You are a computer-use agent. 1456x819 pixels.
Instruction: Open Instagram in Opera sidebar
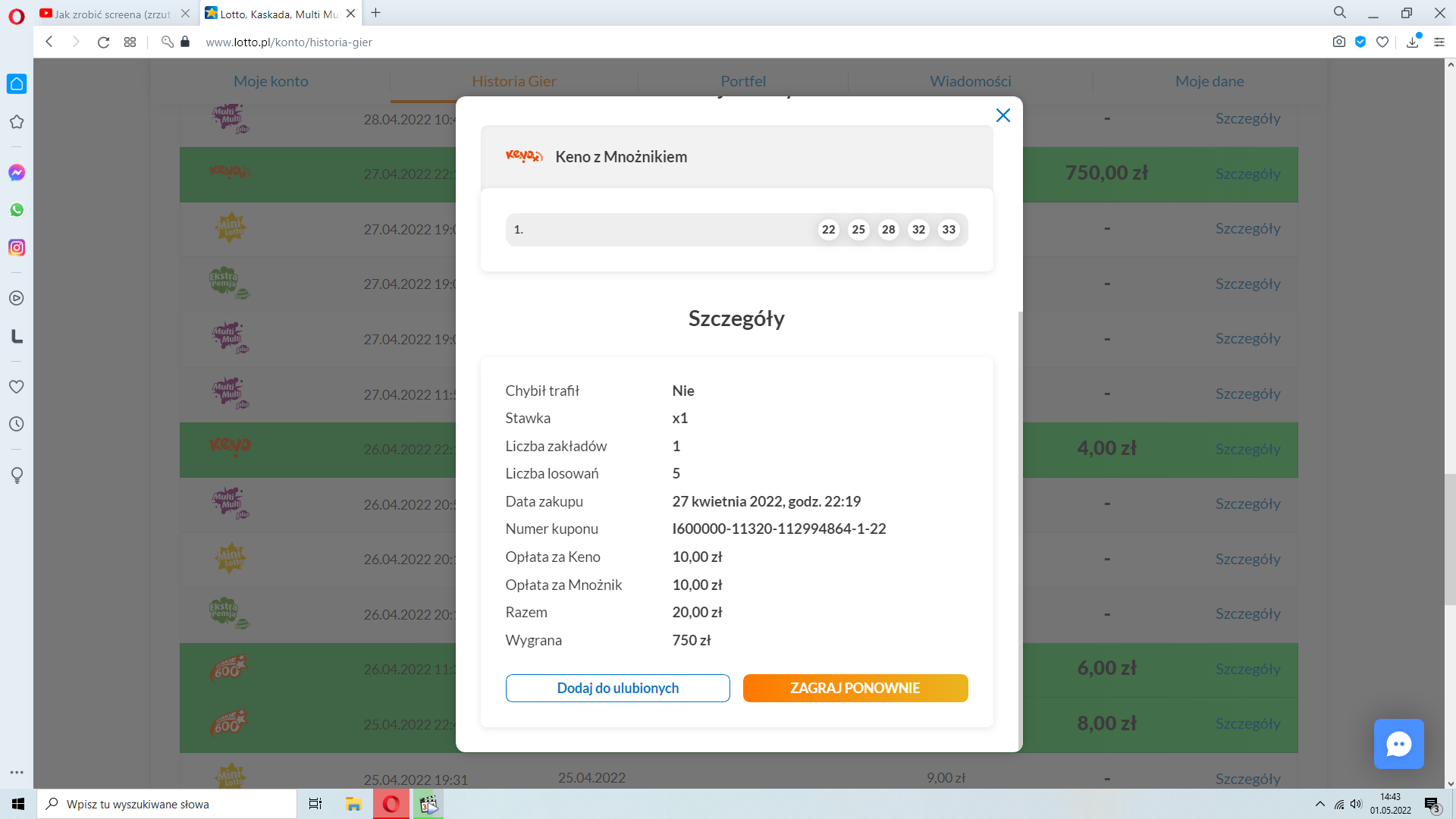point(17,248)
